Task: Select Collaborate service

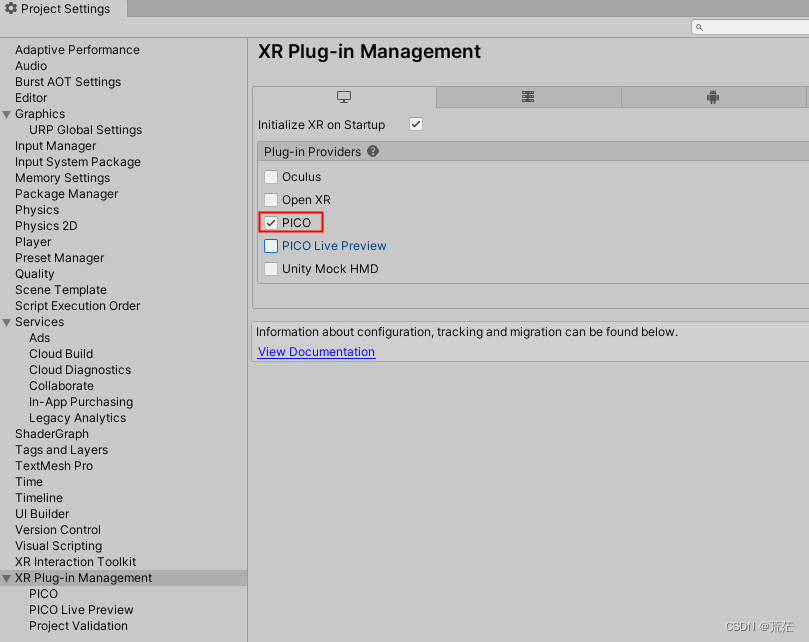Action: pyautogui.click(x=61, y=386)
